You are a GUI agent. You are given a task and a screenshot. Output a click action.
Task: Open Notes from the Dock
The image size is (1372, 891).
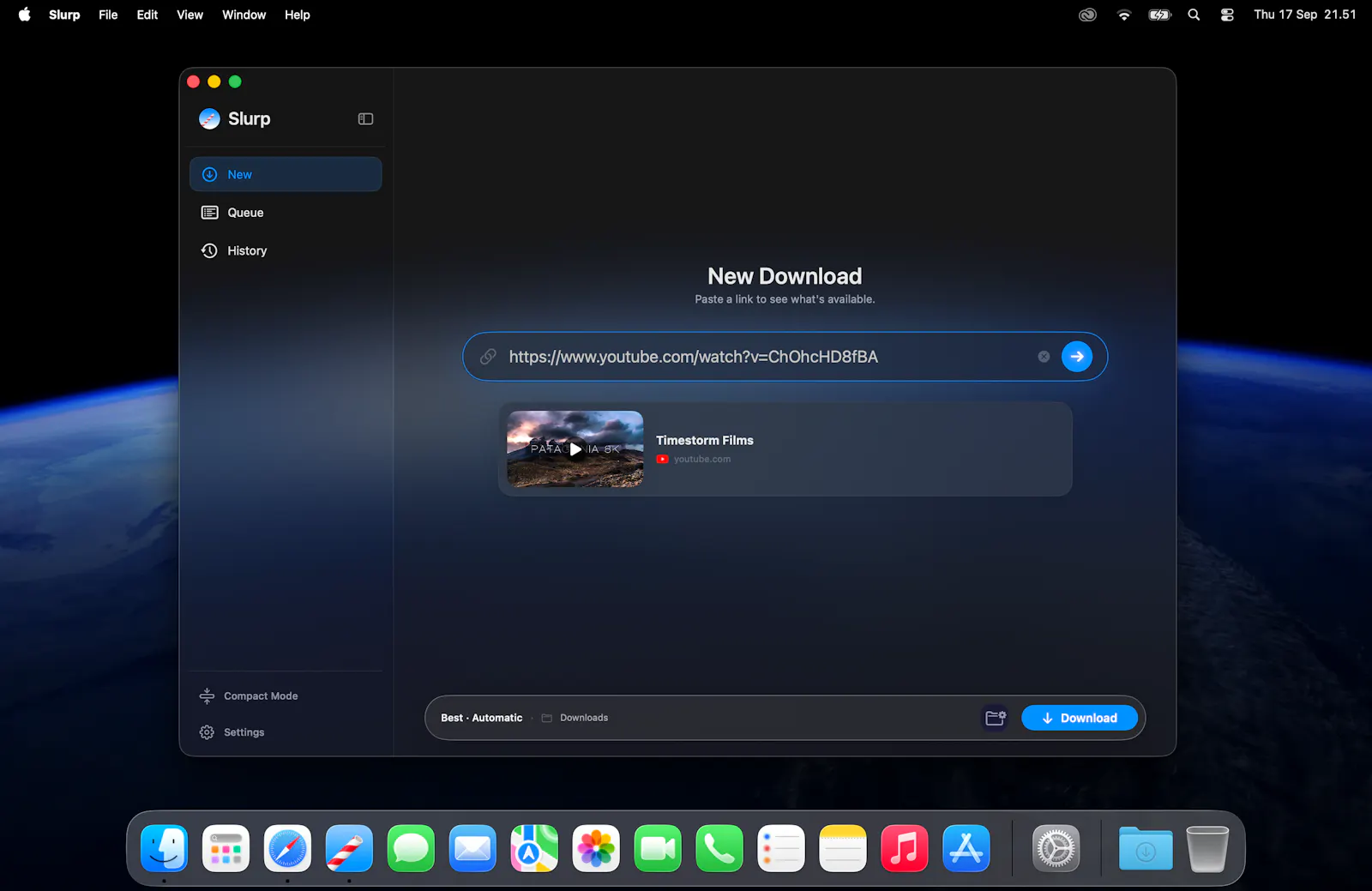click(x=843, y=849)
